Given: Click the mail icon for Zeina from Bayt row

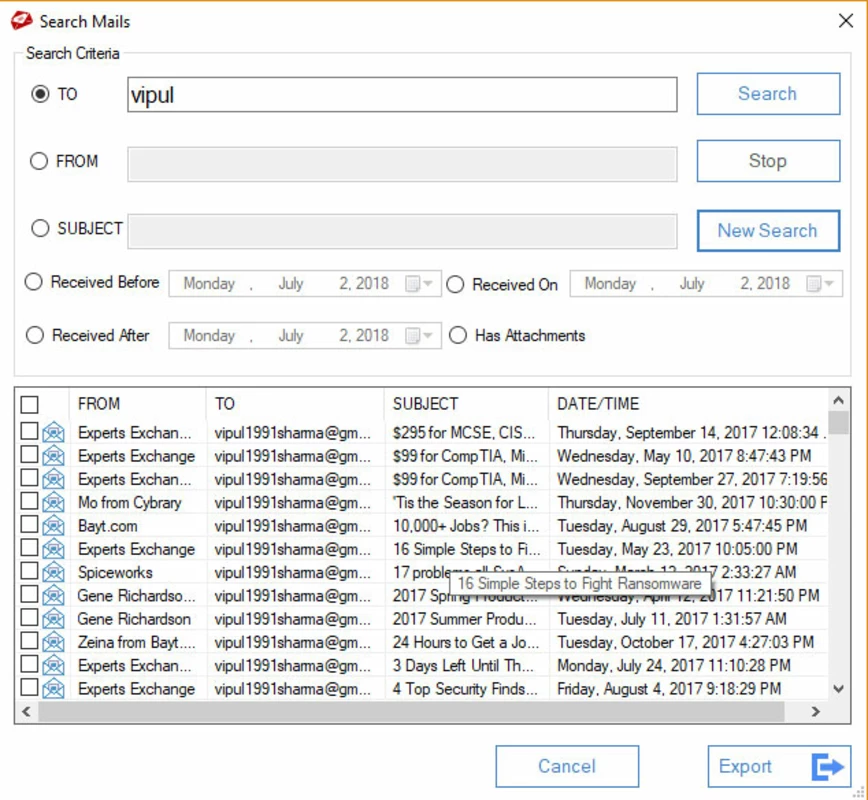Looking at the screenshot, I should [54, 642].
